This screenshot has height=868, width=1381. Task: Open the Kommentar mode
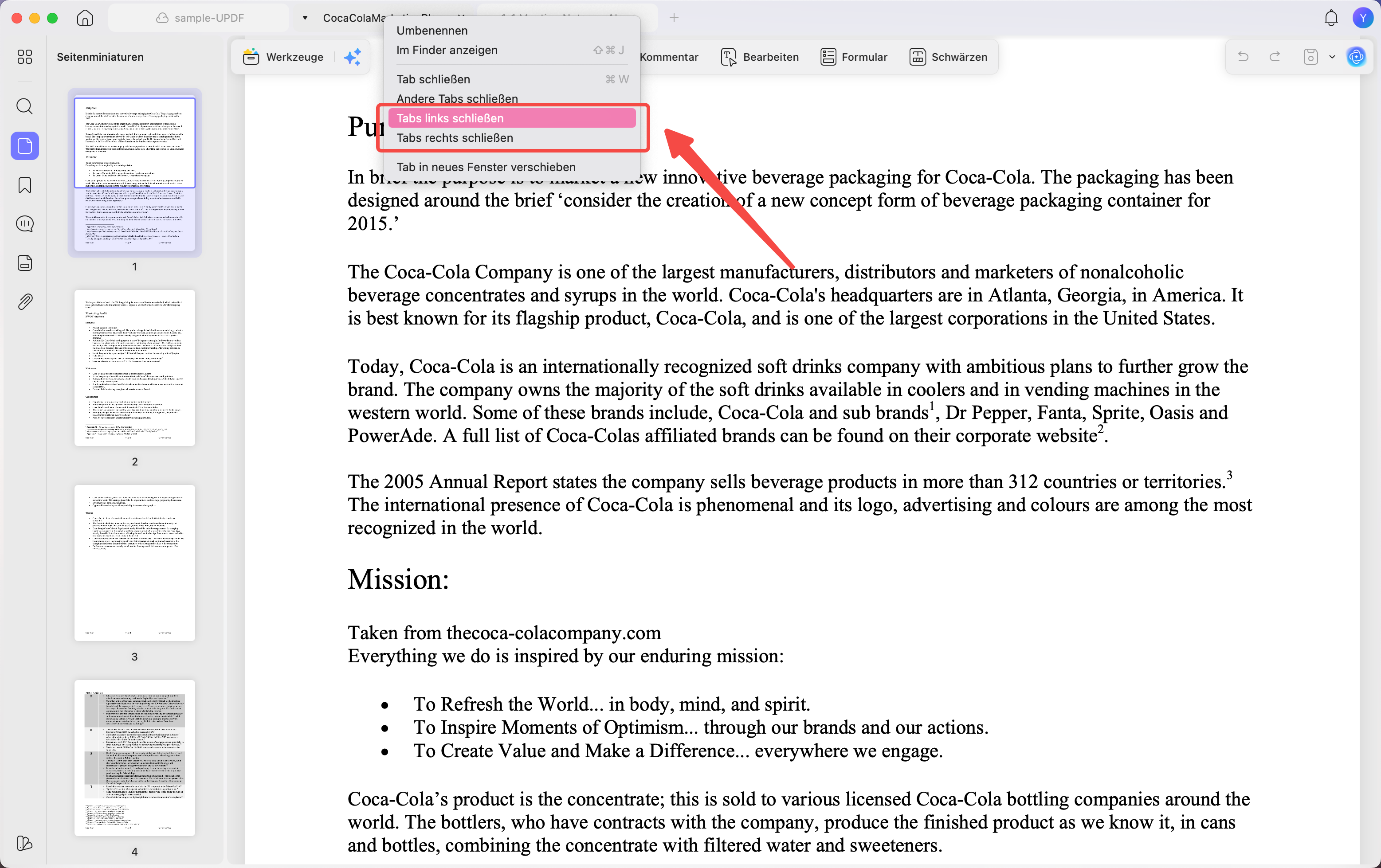(669, 57)
